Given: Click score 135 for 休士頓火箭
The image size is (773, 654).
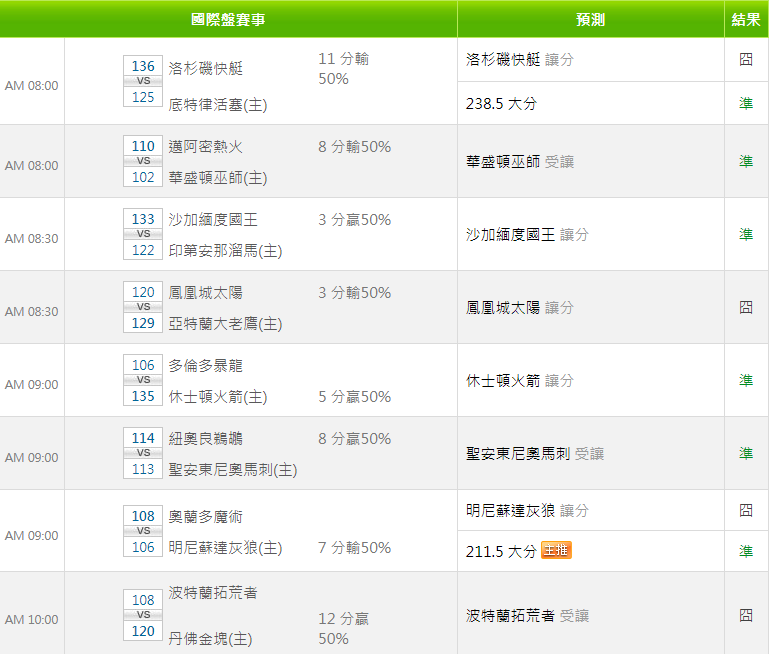Looking at the screenshot, I should click(x=143, y=396).
